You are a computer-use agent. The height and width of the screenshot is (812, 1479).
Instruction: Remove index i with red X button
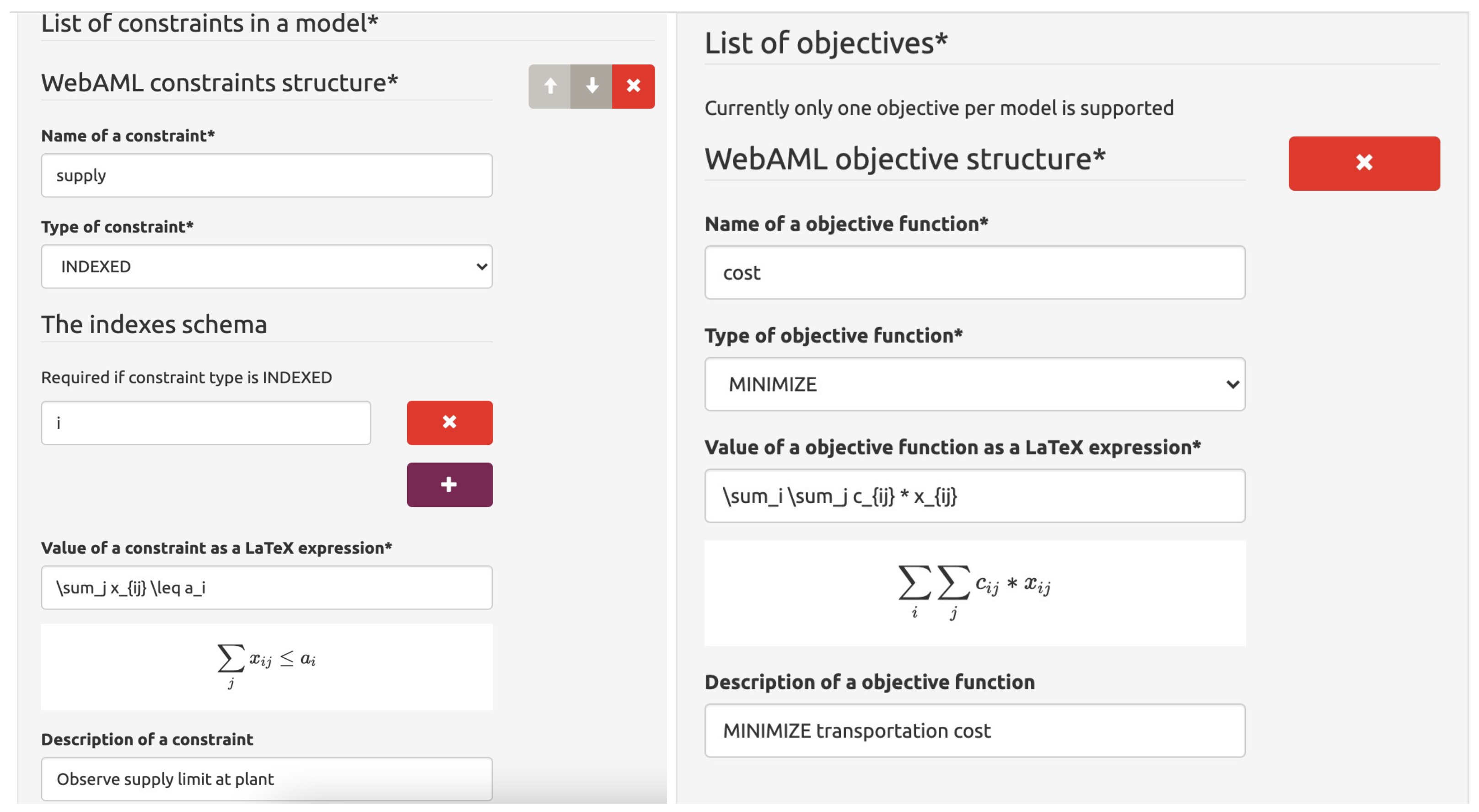[x=450, y=423]
